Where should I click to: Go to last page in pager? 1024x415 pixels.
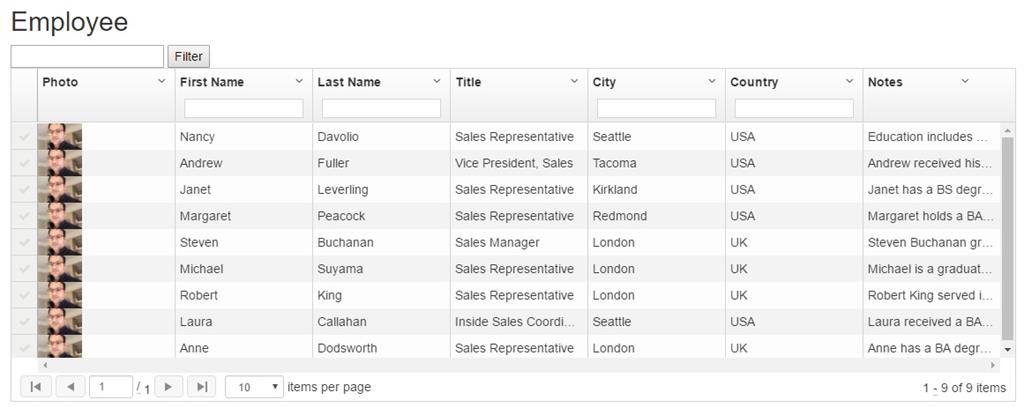202,387
